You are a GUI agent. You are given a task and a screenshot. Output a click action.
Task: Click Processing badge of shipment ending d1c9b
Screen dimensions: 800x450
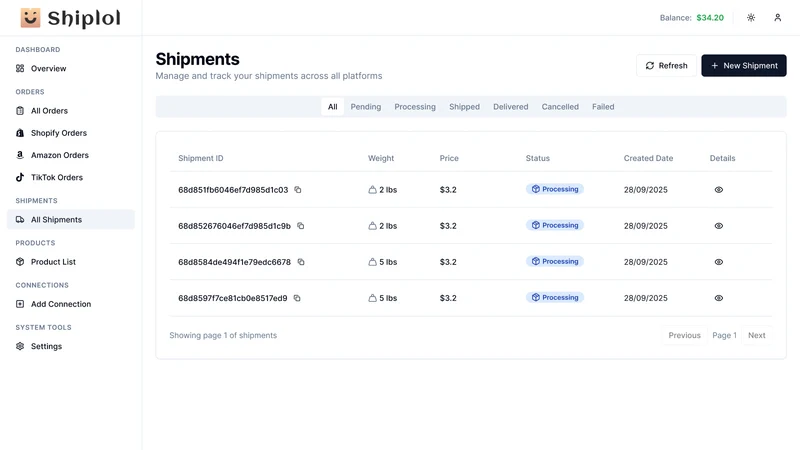[555, 225]
